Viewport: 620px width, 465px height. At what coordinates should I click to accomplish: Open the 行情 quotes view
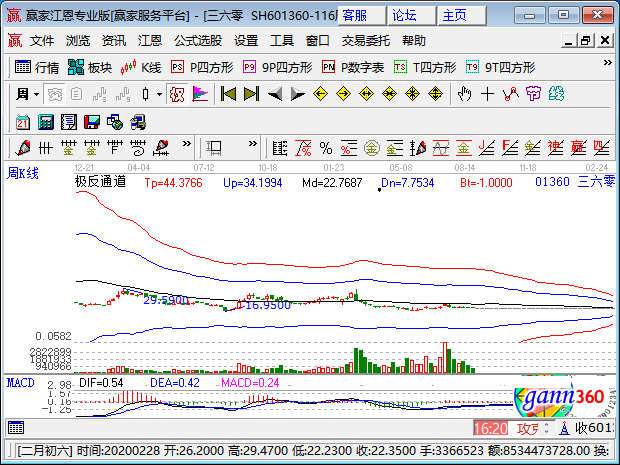tap(36, 67)
